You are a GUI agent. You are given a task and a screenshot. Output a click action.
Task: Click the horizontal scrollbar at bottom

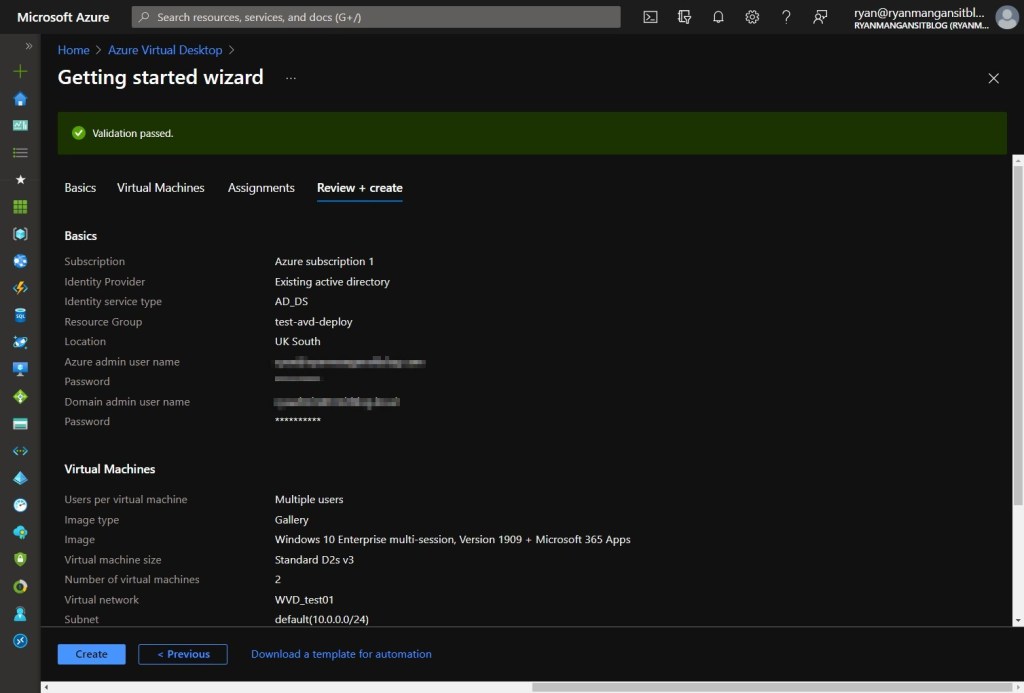point(772,687)
